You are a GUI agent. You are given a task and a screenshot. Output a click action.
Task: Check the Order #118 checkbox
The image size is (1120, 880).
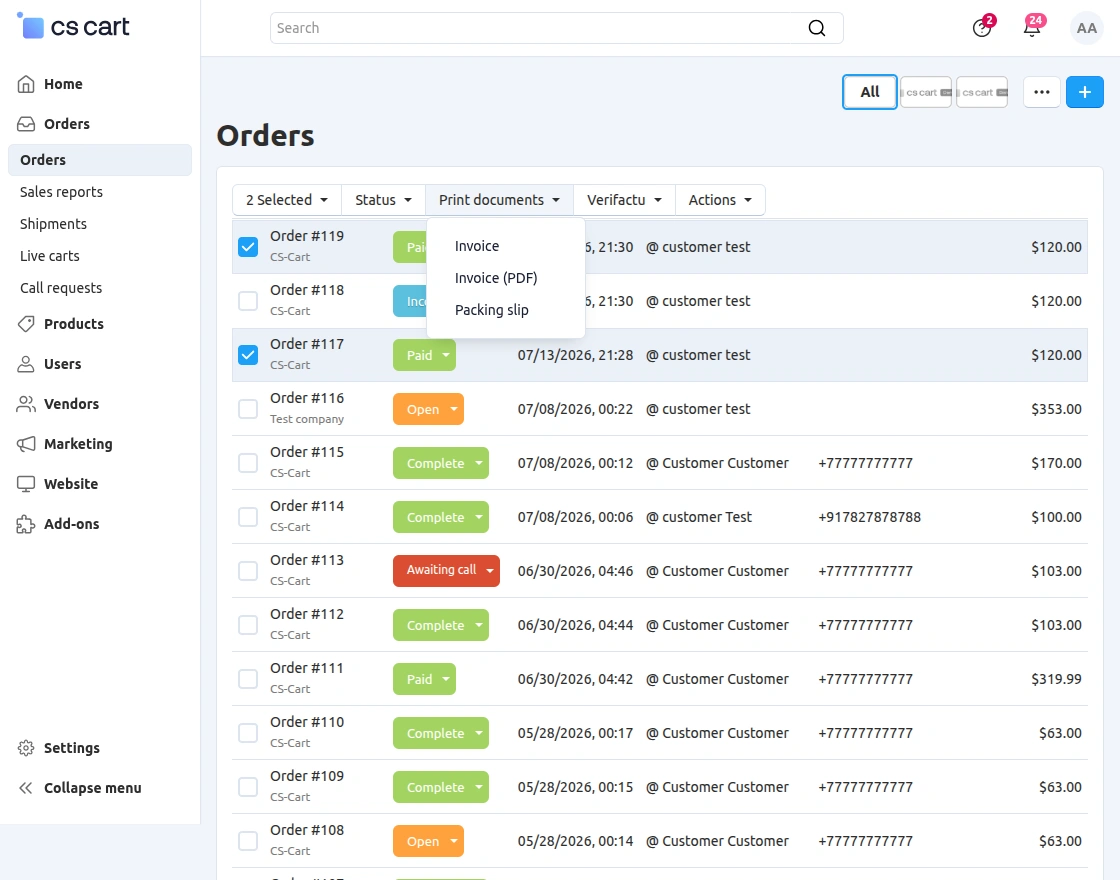pos(248,301)
